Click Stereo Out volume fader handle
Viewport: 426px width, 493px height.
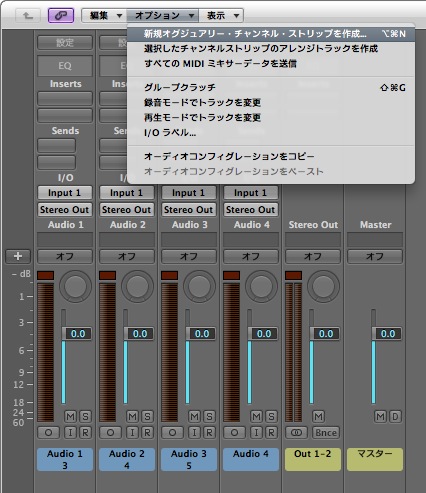pyautogui.click(x=325, y=334)
